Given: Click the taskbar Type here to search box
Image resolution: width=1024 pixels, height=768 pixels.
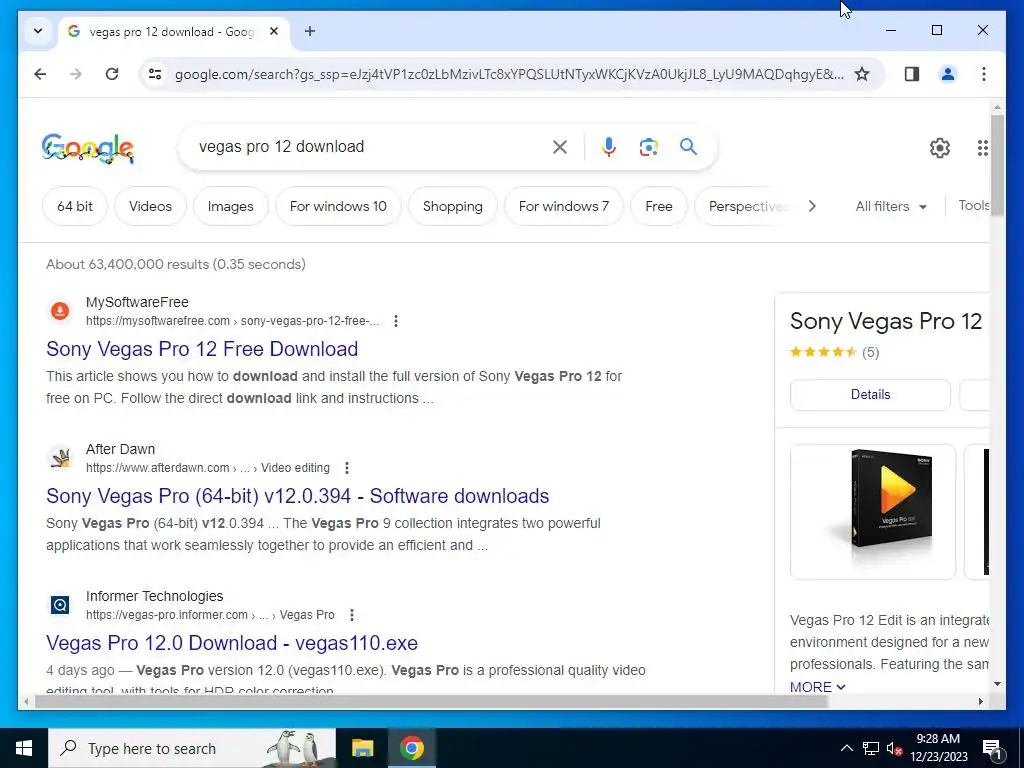Looking at the screenshot, I should 192,748.
